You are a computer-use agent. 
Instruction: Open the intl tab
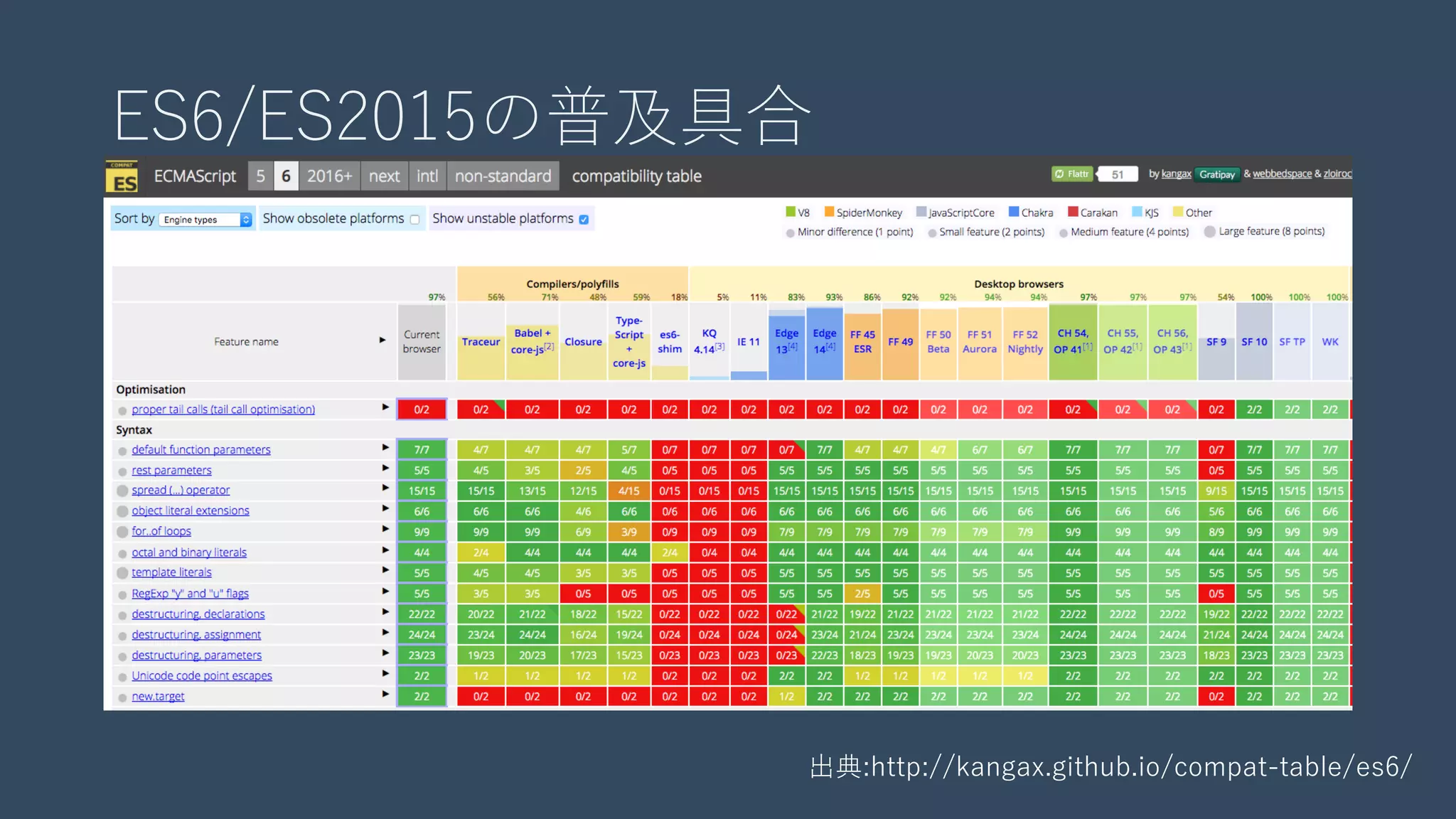pyautogui.click(x=427, y=176)
